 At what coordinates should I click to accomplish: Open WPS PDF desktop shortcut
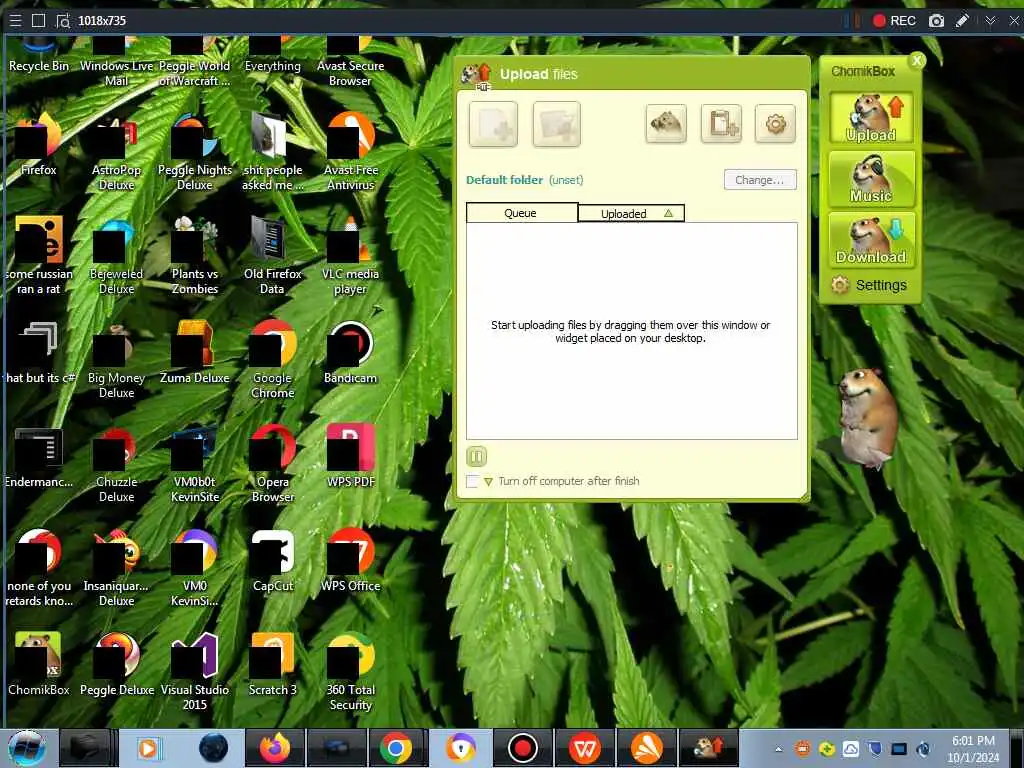pyautogui.click(x=351, y=456)
